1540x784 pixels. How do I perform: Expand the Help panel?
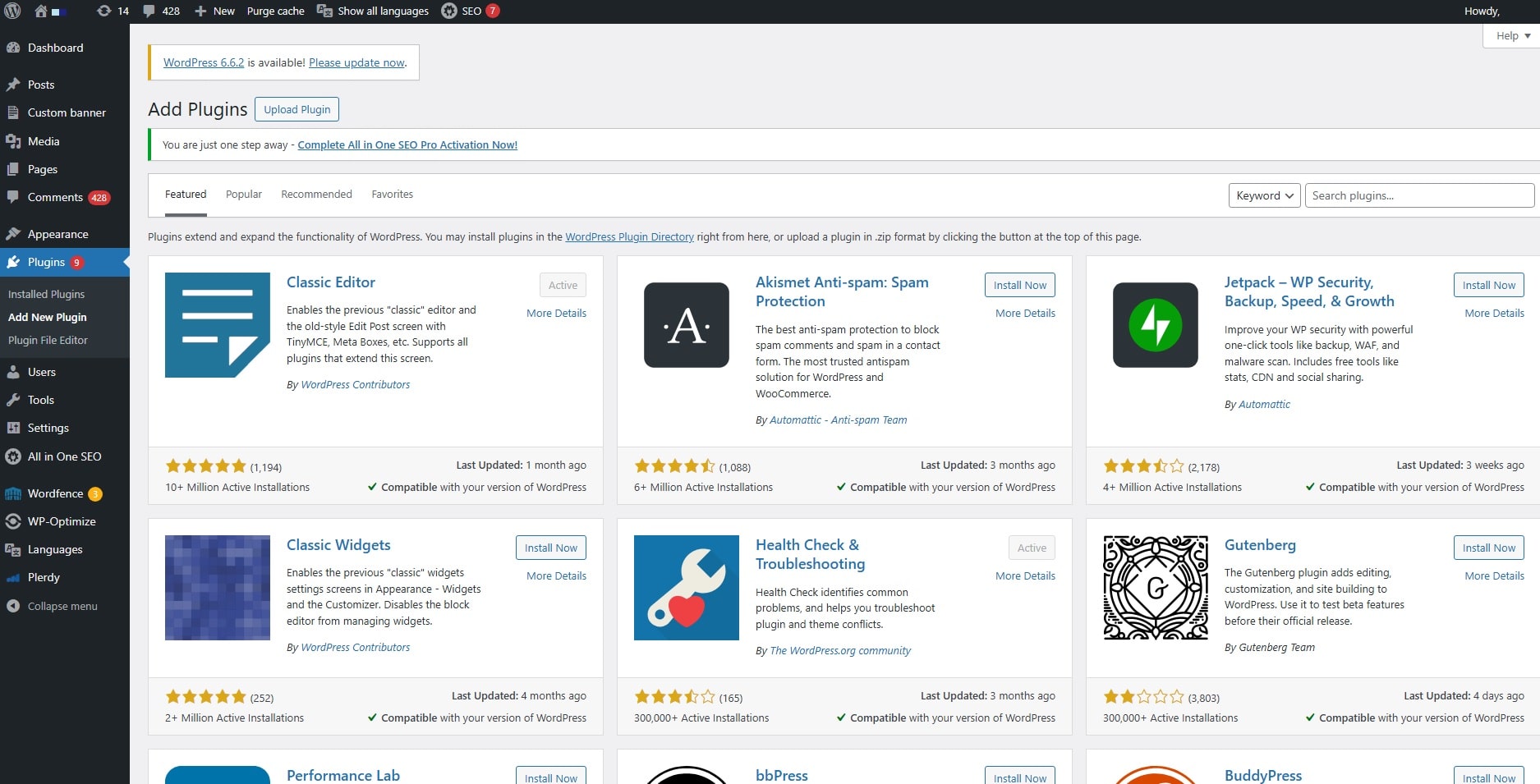tap(1513, 36)
